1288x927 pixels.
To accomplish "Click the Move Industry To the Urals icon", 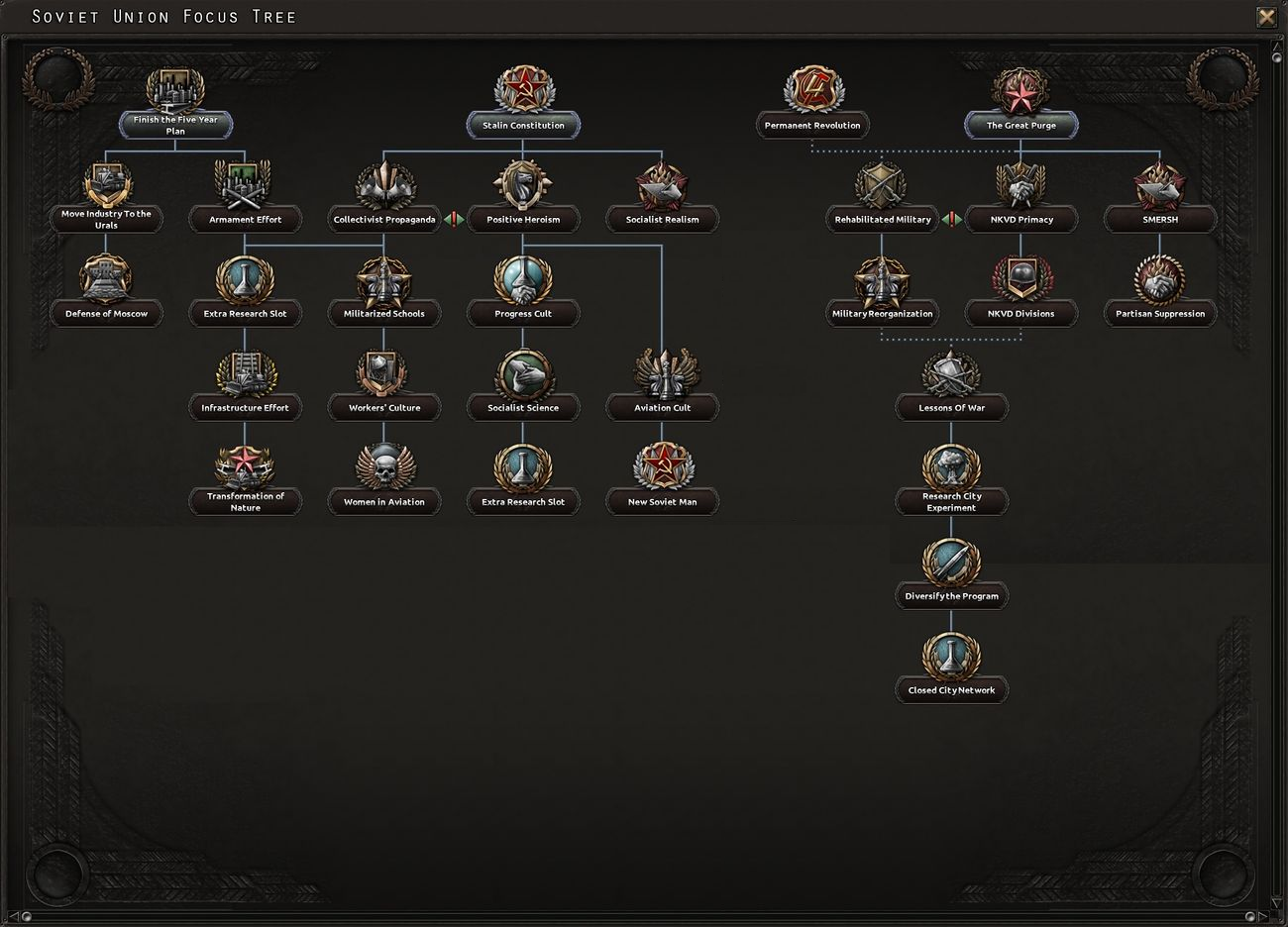I will coord(106,183).
